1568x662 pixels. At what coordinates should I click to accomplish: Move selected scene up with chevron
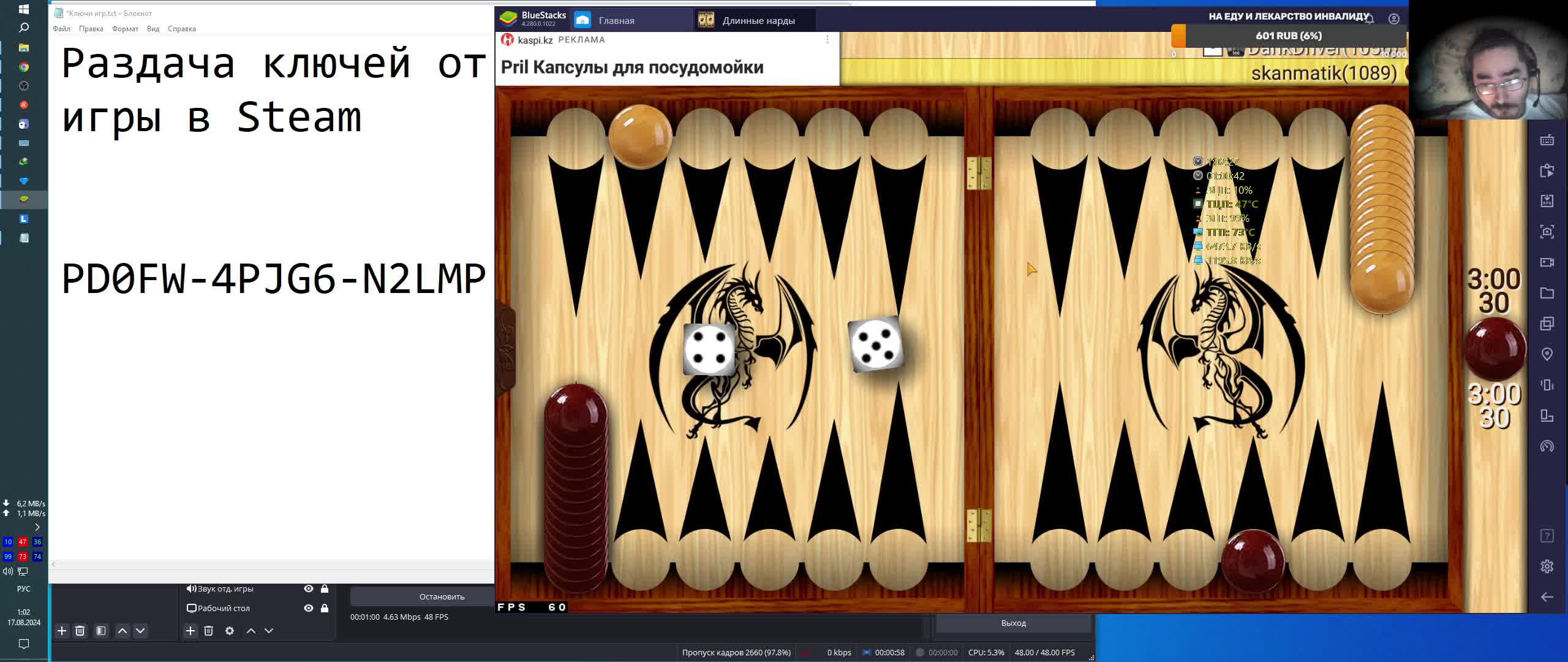[123, 631]
